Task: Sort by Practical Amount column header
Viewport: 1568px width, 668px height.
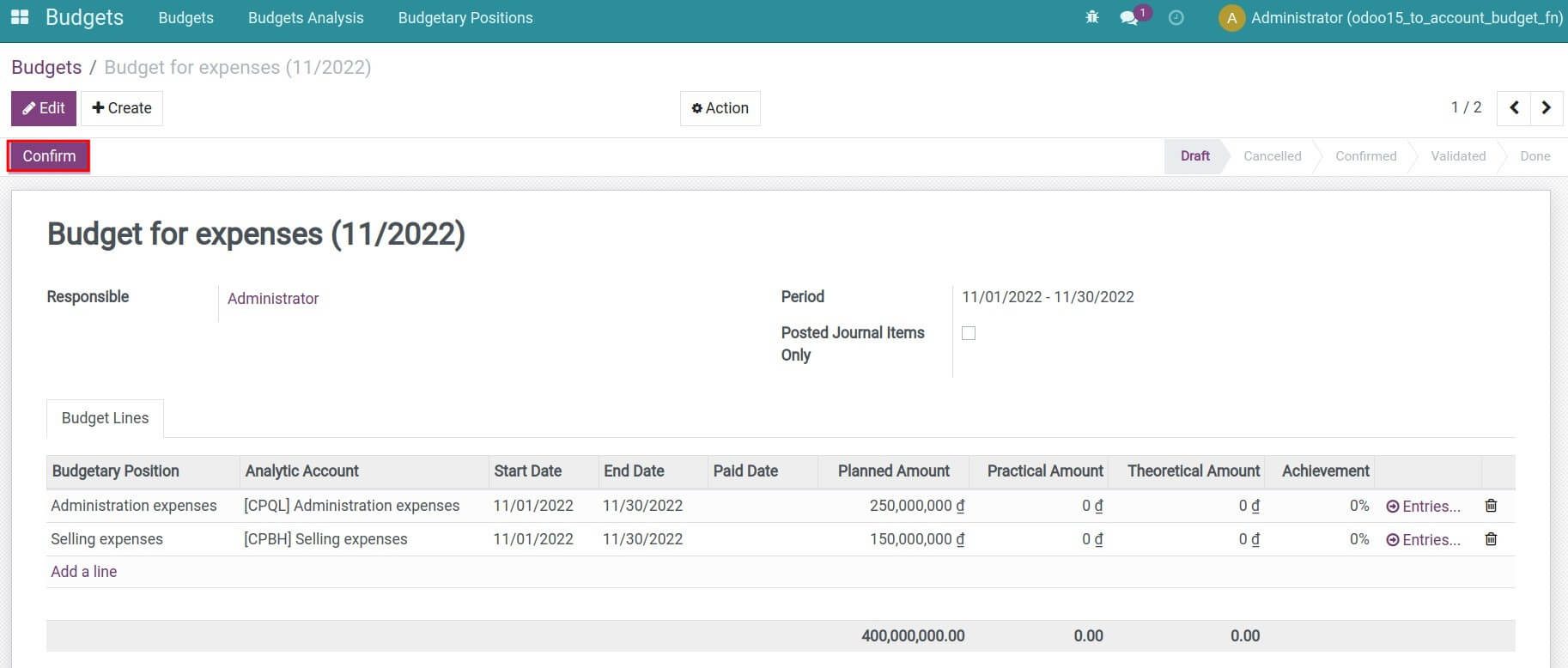Action: point(1039,471)
